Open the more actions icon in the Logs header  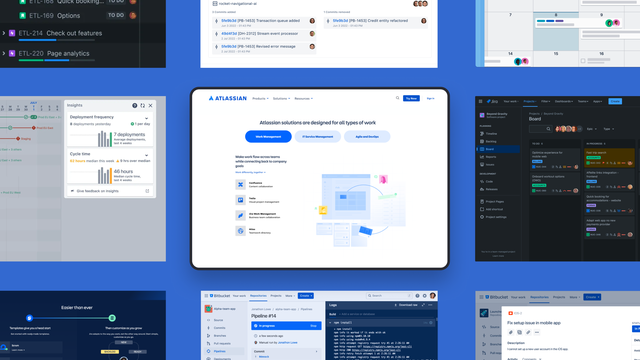(431, 305)
